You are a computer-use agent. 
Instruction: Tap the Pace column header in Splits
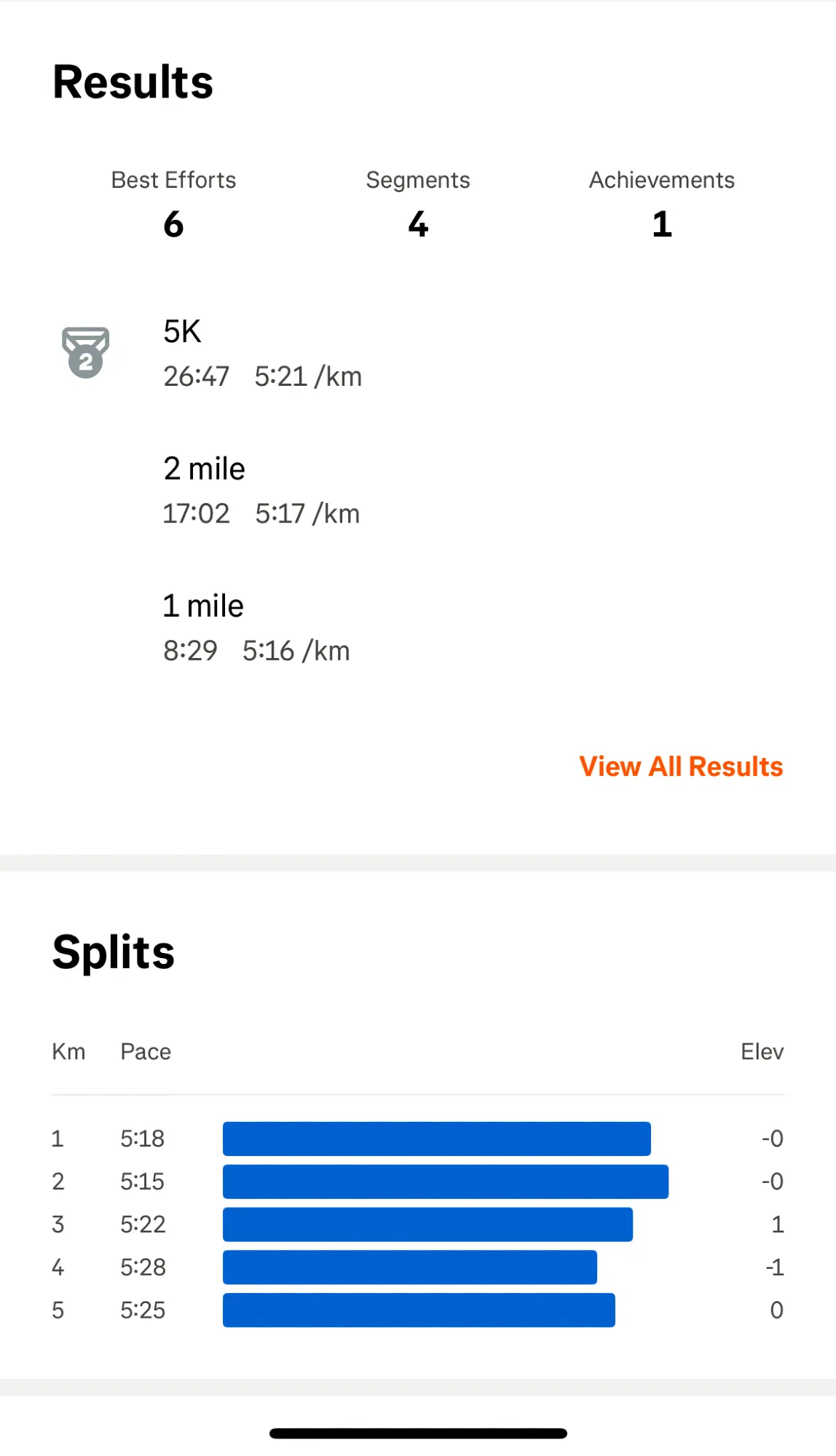click(146, 1052)
